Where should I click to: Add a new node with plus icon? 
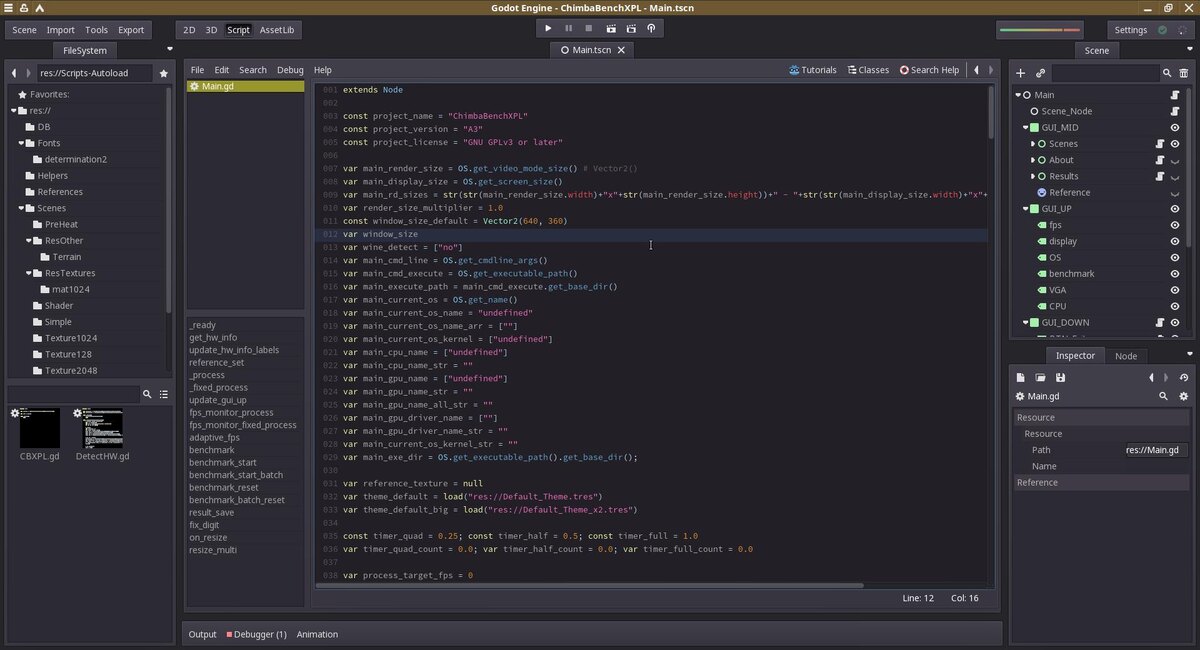tap(1021, 73)
